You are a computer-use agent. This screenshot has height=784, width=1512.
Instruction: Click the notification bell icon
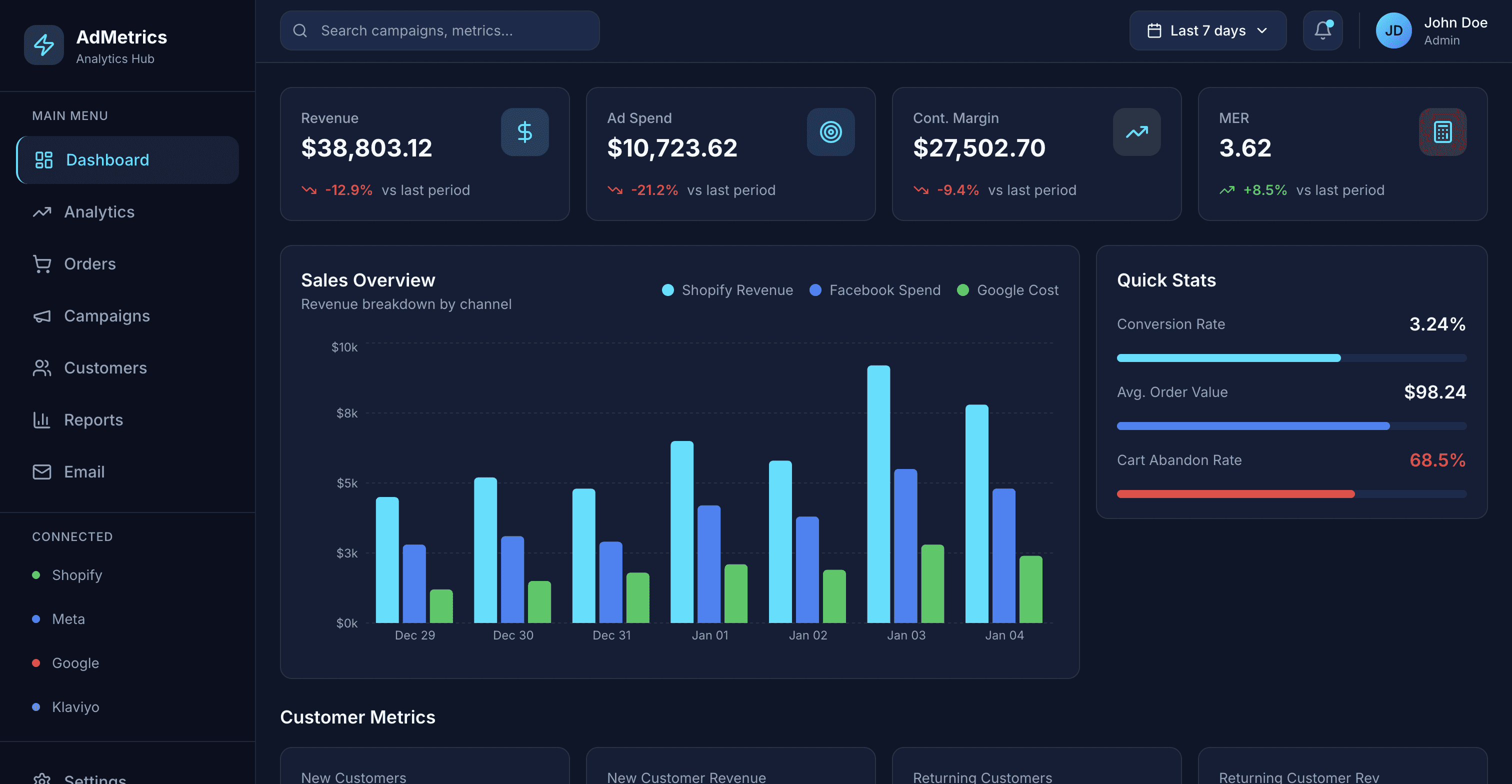1322,30
